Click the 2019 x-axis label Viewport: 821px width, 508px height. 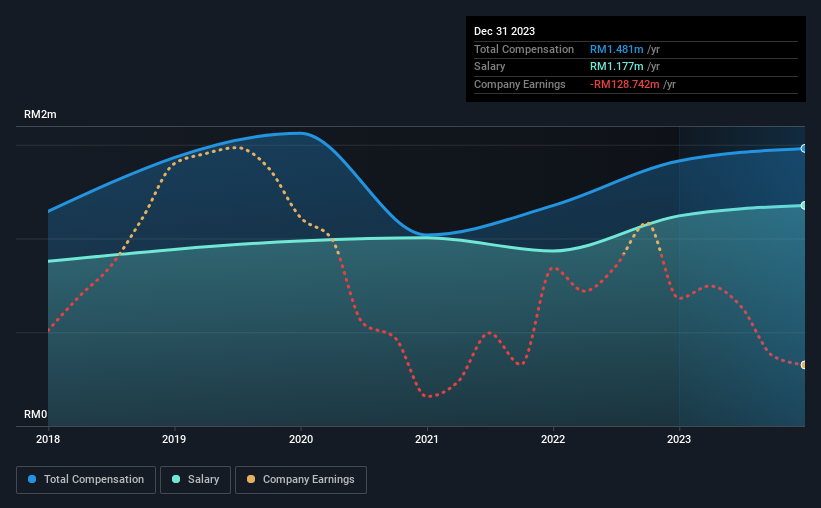point(174,439)
